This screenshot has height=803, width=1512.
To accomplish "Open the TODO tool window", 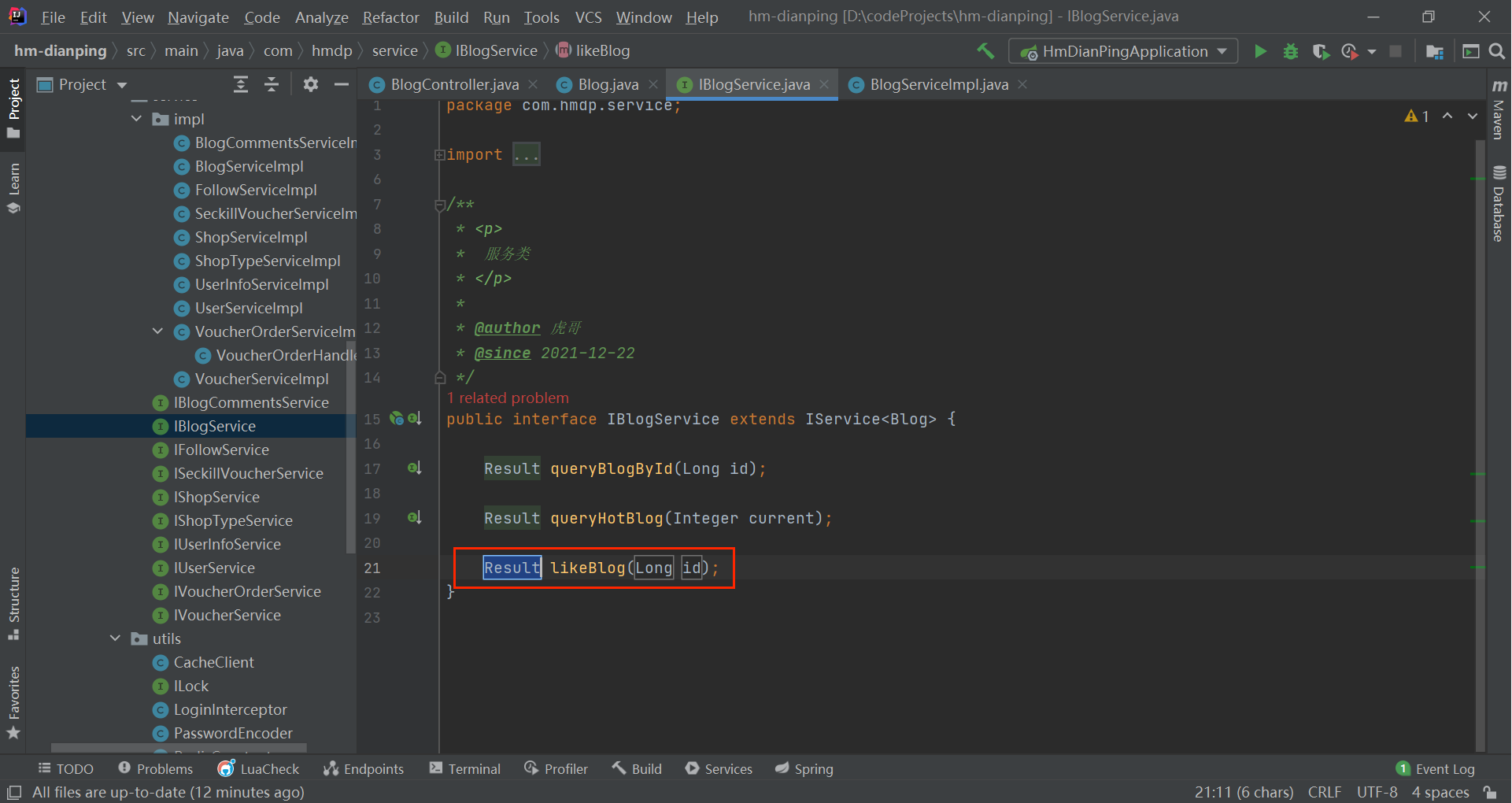I will 66,769.
